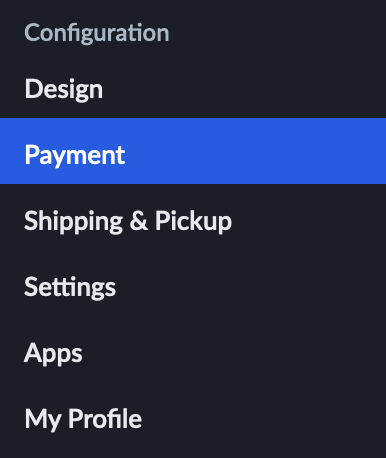View the My Profile page
The image size is (386, 458).
[x=193, y=418]
